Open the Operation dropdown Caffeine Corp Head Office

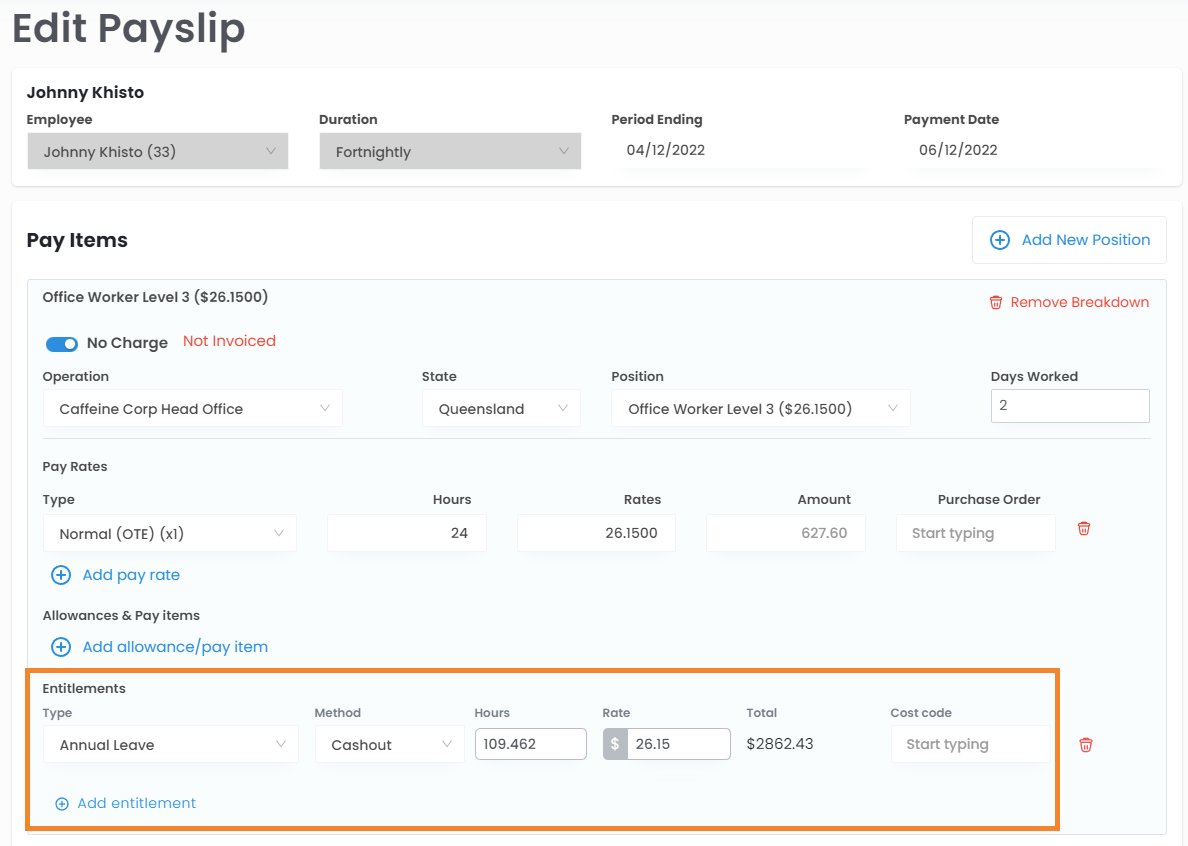pyautogui.click(x=192, y=409)
